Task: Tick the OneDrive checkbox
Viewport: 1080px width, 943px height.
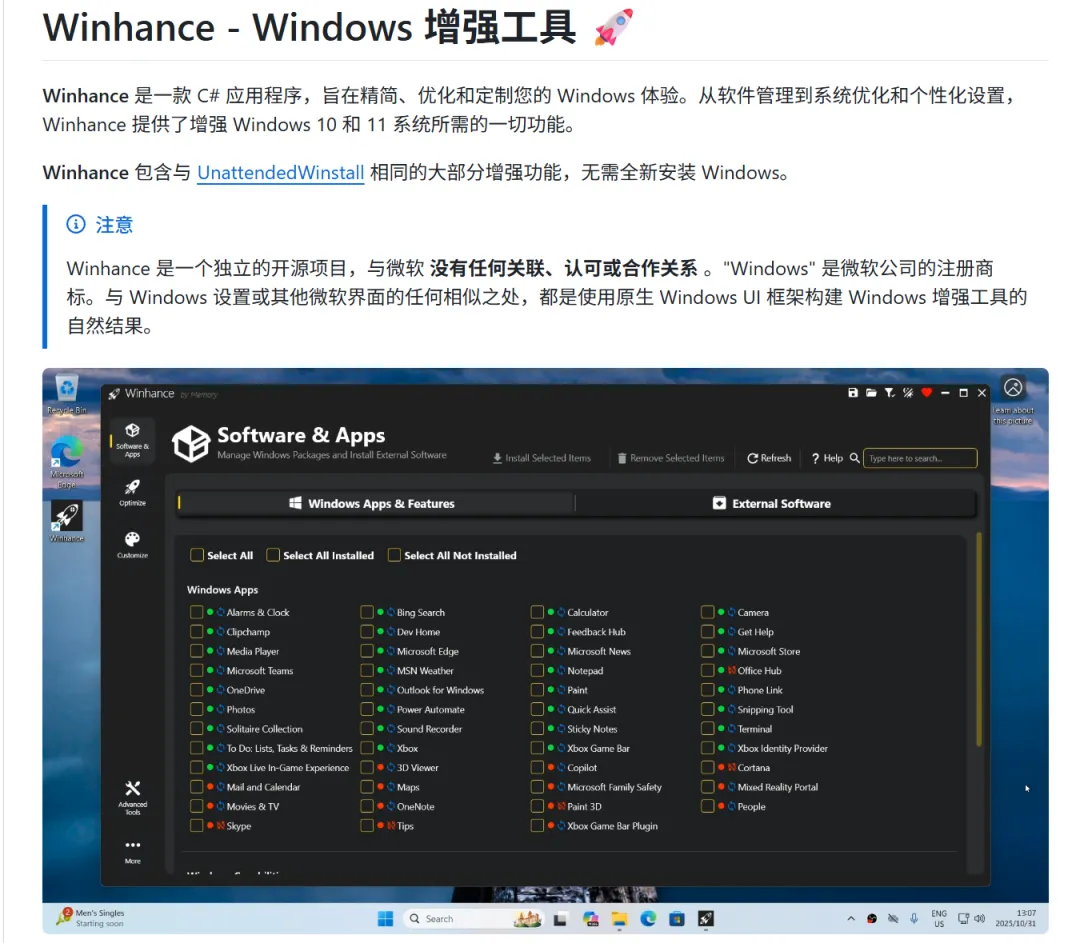Action: click(196, 690)
